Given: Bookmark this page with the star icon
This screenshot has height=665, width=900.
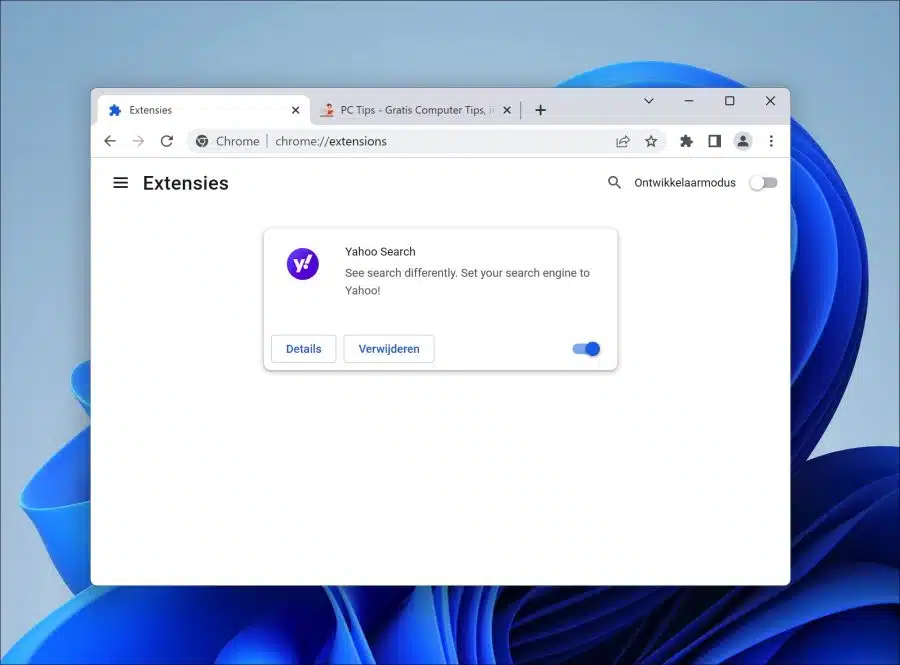Looking at the screenshot, I should point(651,141).
